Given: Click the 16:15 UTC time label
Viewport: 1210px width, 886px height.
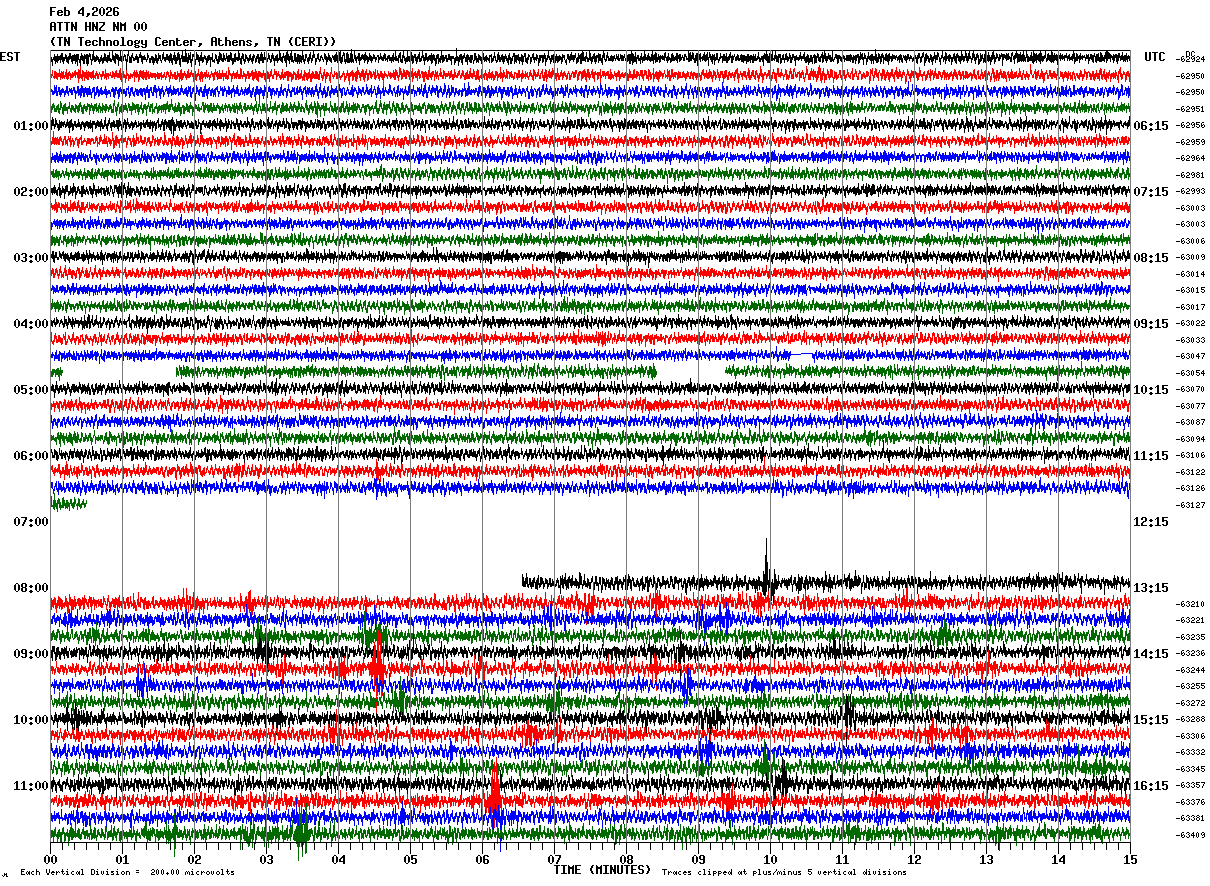Looking at the screenshot, I should (x=1151, y=786).
